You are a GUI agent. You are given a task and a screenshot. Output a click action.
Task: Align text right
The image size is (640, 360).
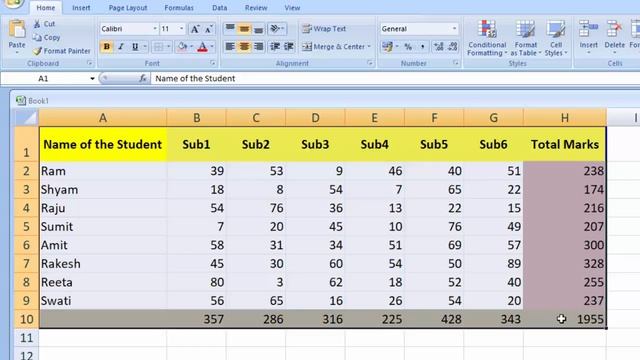[x=258, y=47]
